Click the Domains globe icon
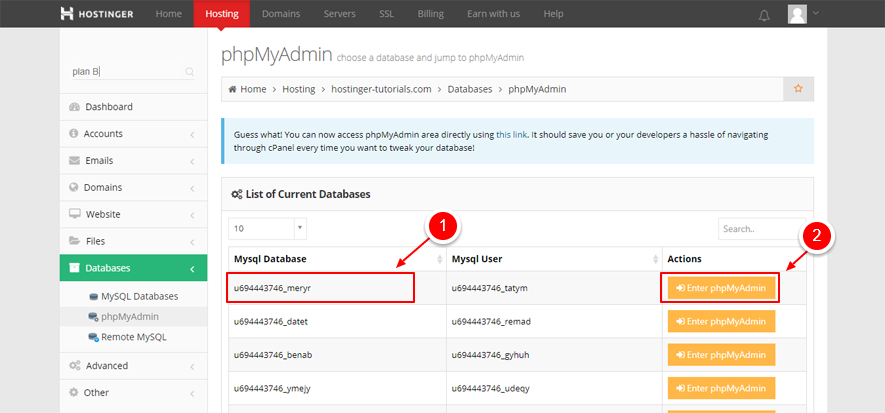This screenshot has width=885, height=413. click(x=73, y=187)
